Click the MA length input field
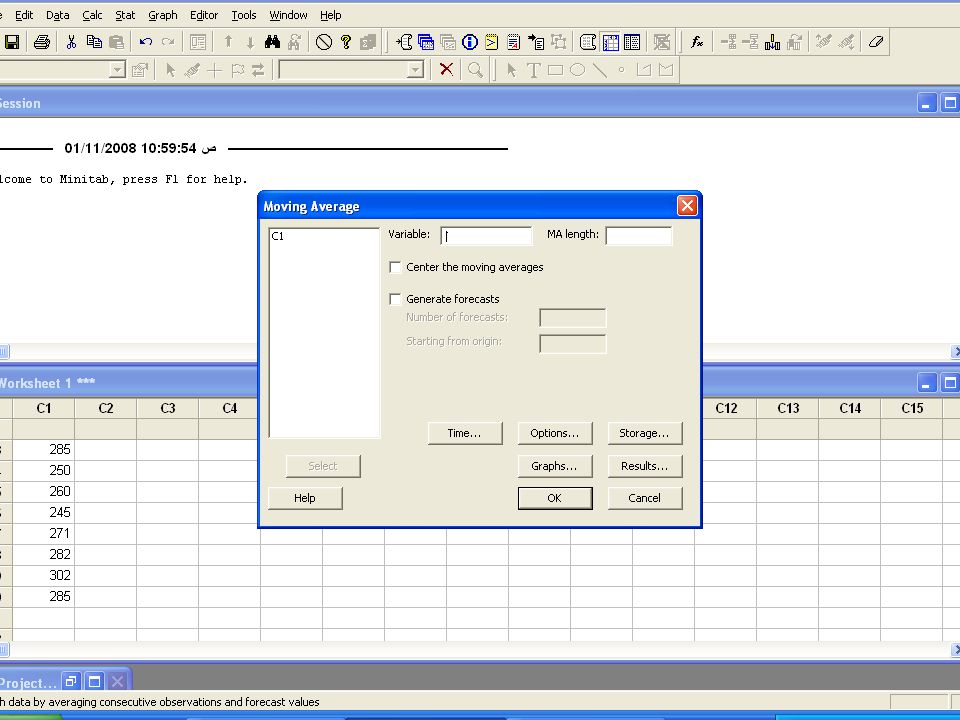Image resolution: width=960 pixels, height=720 pixels. pos(639,236)
